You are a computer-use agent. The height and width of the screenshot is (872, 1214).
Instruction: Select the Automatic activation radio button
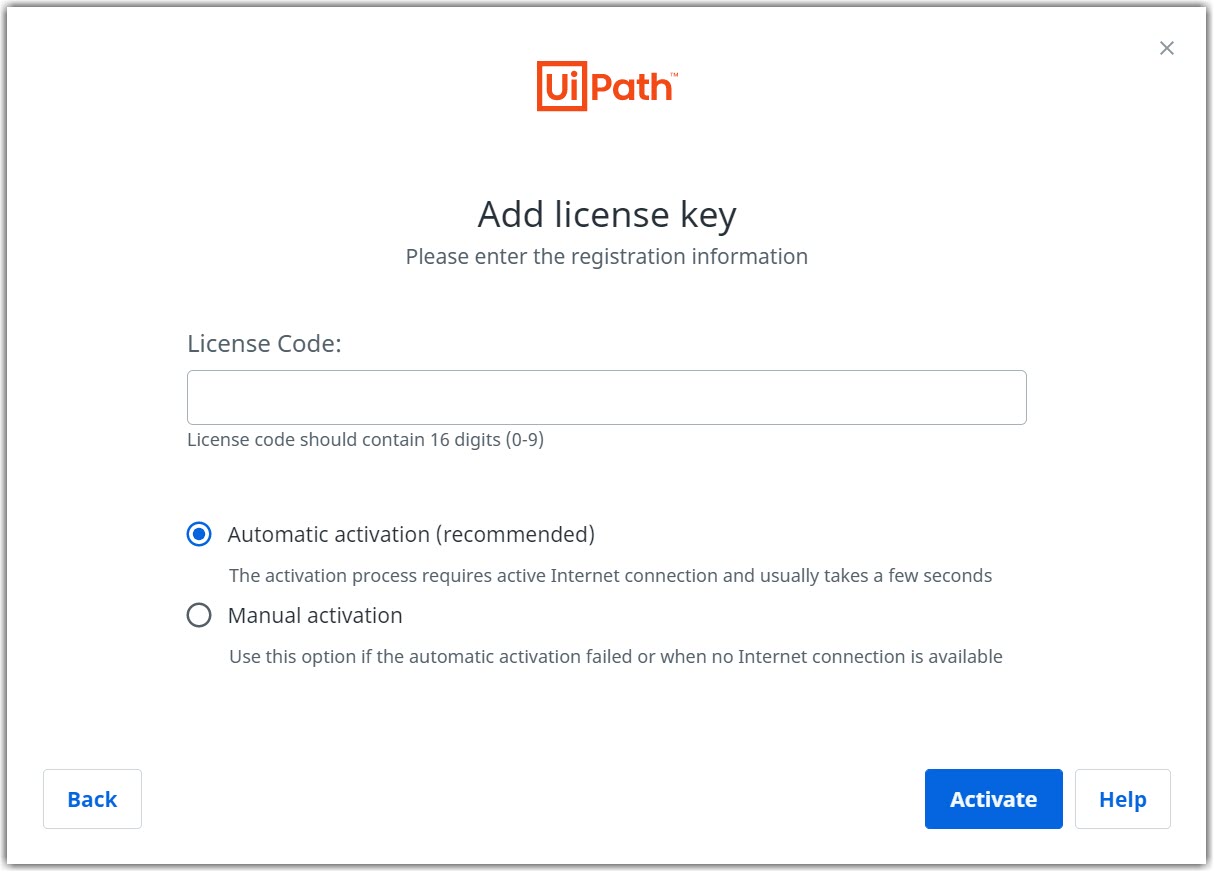click(199, 534)
